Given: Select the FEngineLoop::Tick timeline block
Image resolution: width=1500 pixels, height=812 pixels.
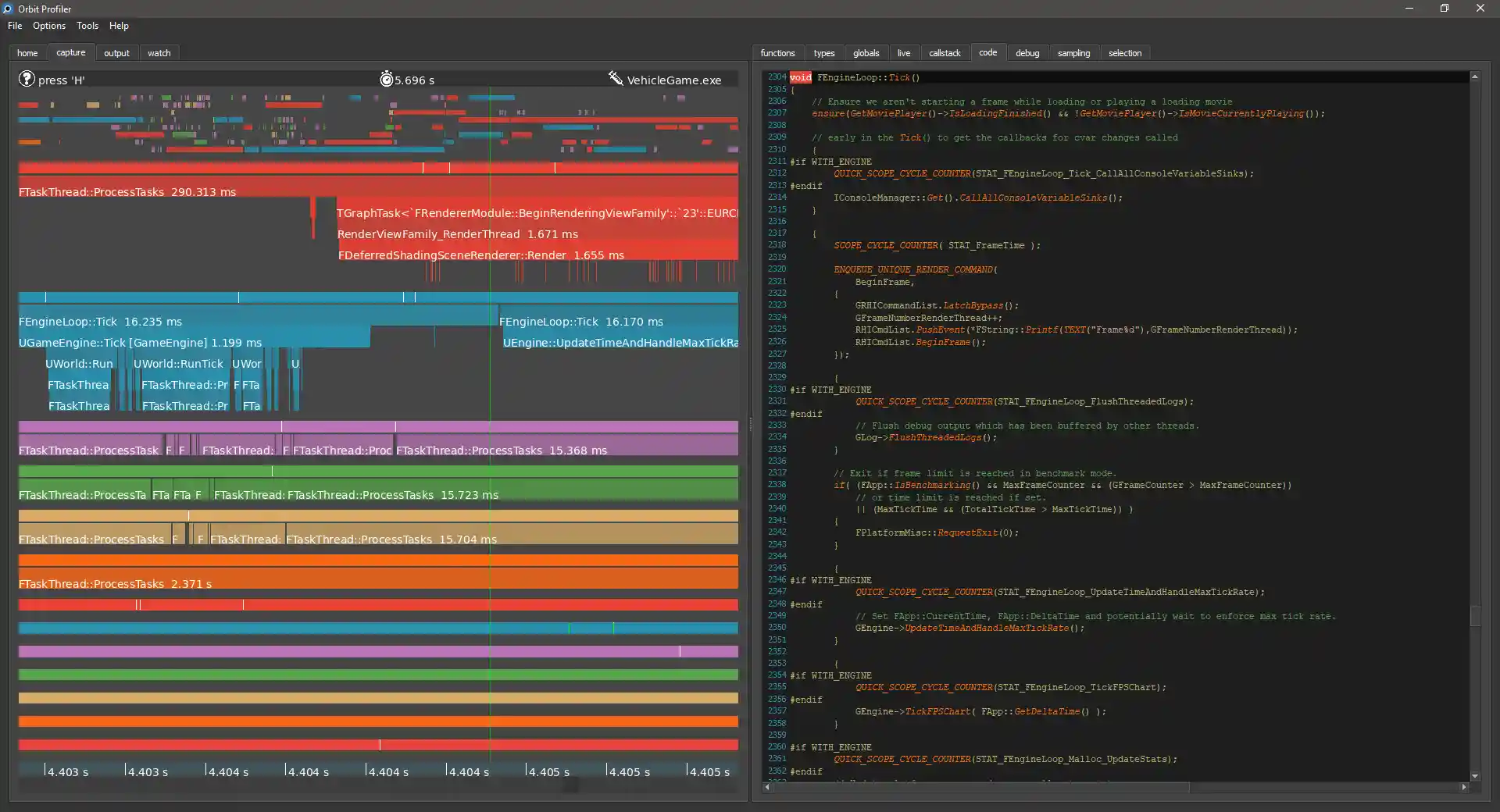Looking at the screenshot, I should (x=102, y=321).
